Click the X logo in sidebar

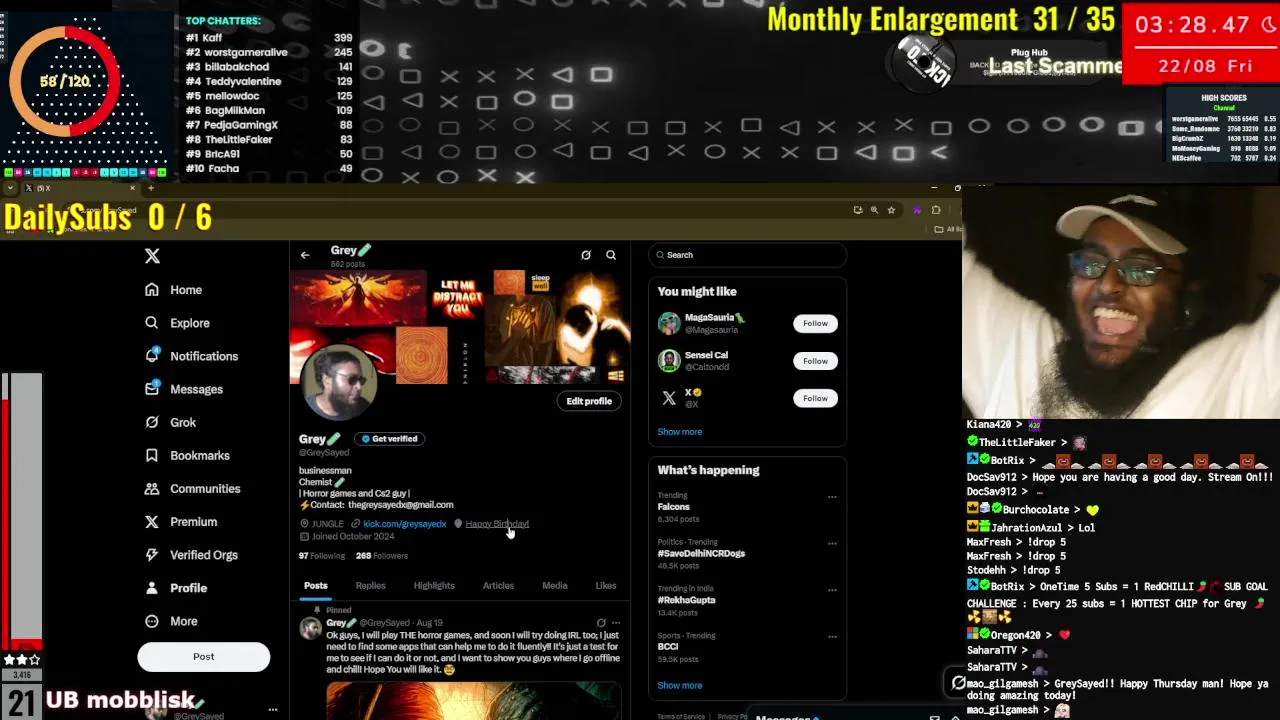coord(152,256)
